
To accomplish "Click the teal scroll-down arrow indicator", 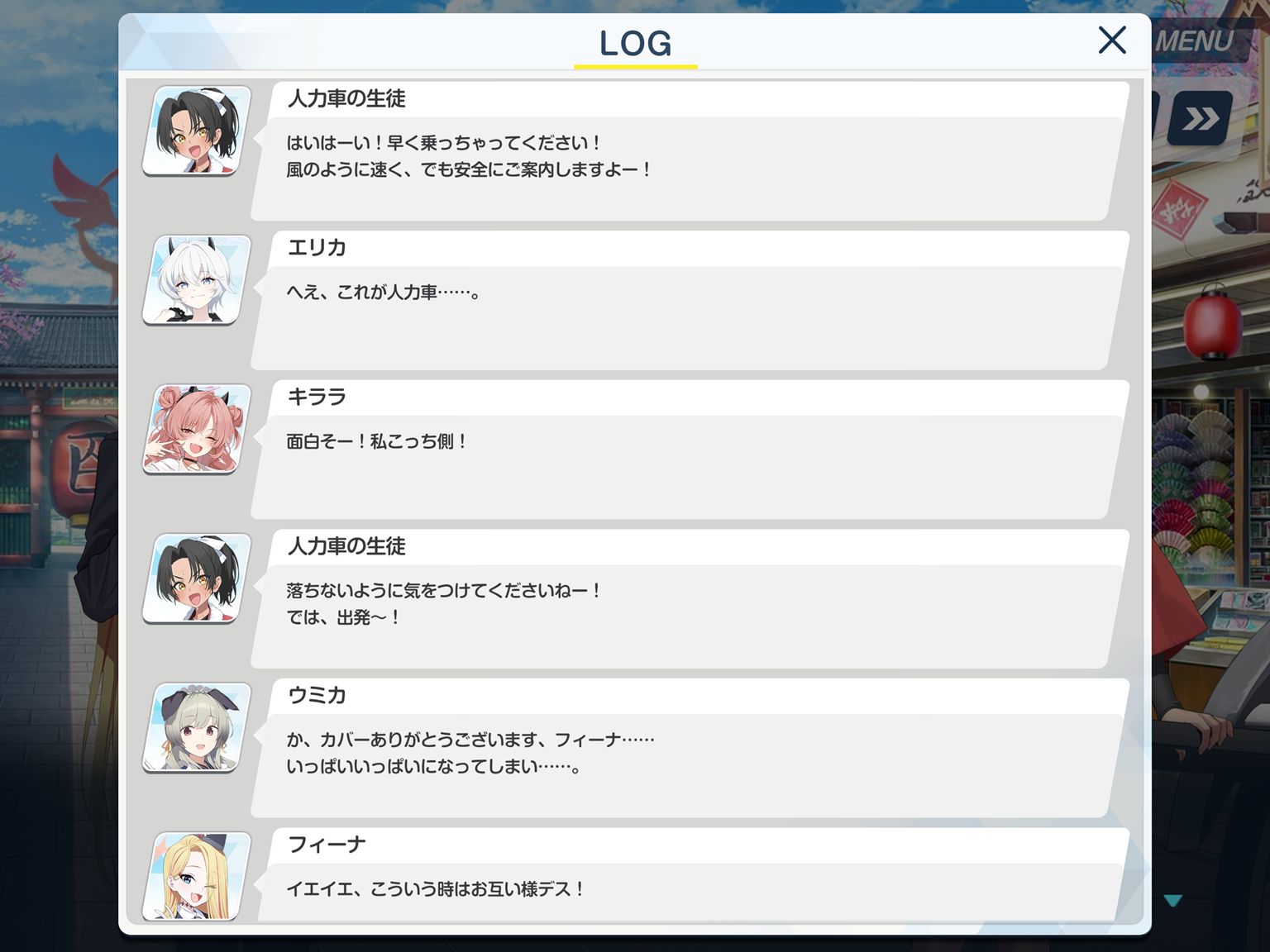I will point(1172,901).
